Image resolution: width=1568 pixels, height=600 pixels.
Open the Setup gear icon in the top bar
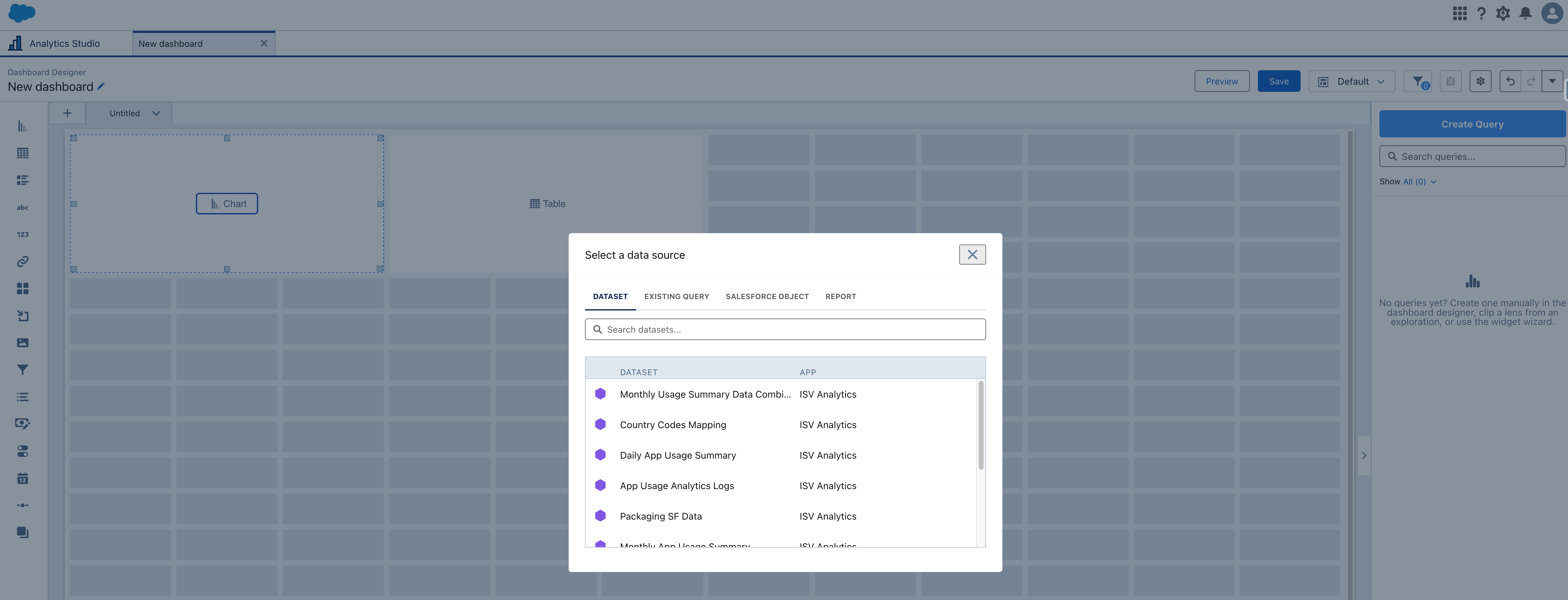point(1503,13)
